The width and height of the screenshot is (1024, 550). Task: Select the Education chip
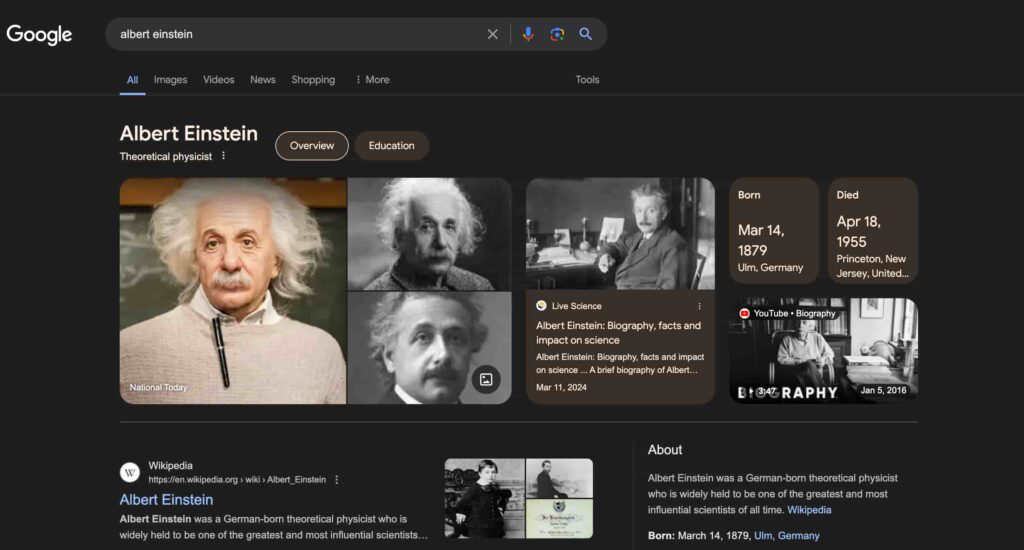tap(391, 146)
